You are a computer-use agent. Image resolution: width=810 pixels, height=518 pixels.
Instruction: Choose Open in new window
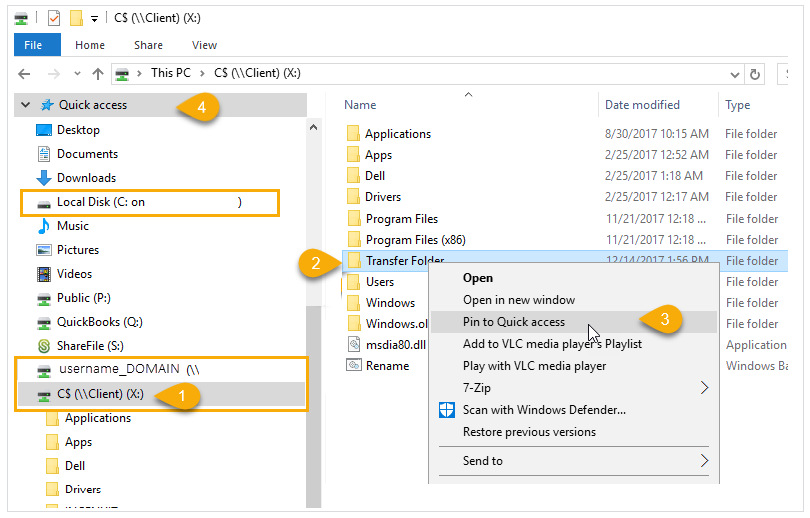[519, 300]
